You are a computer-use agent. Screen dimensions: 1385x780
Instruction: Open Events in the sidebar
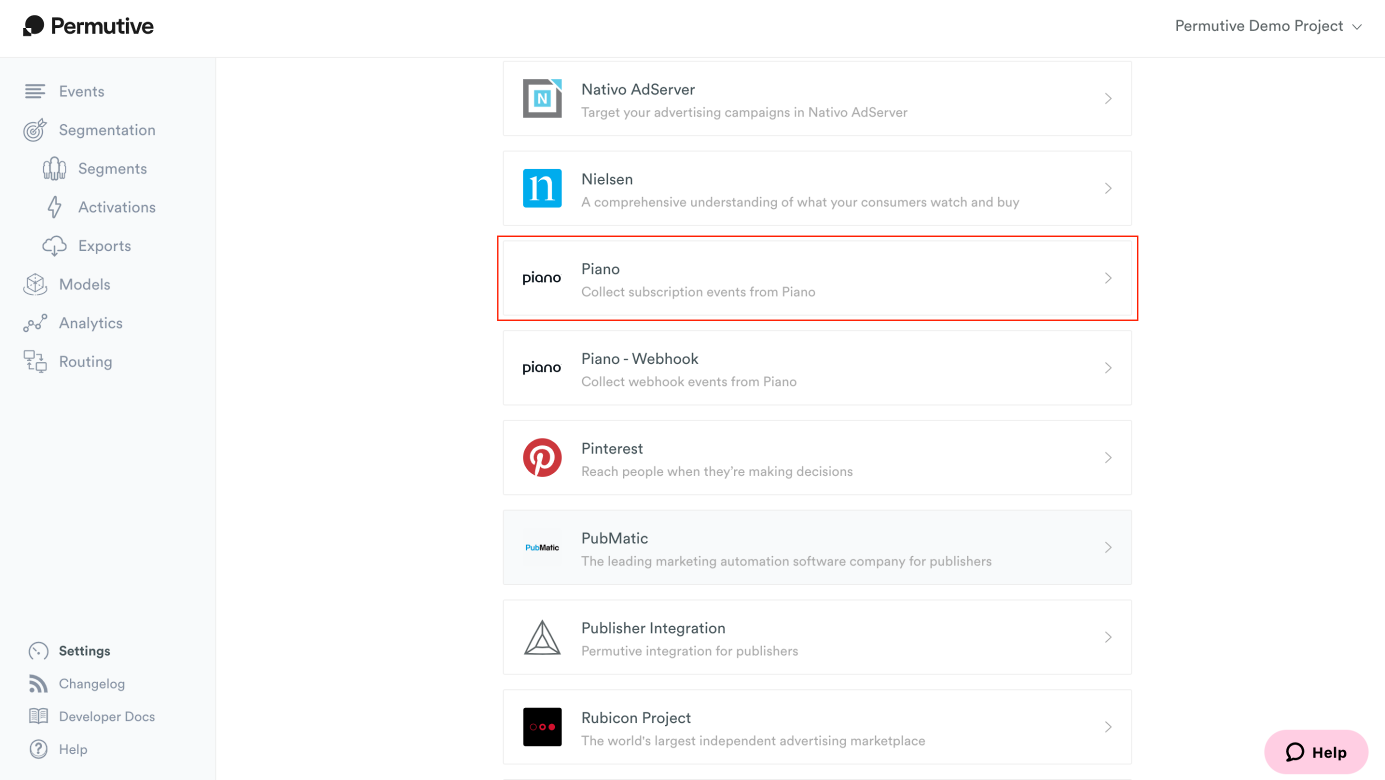pos(81,91)
